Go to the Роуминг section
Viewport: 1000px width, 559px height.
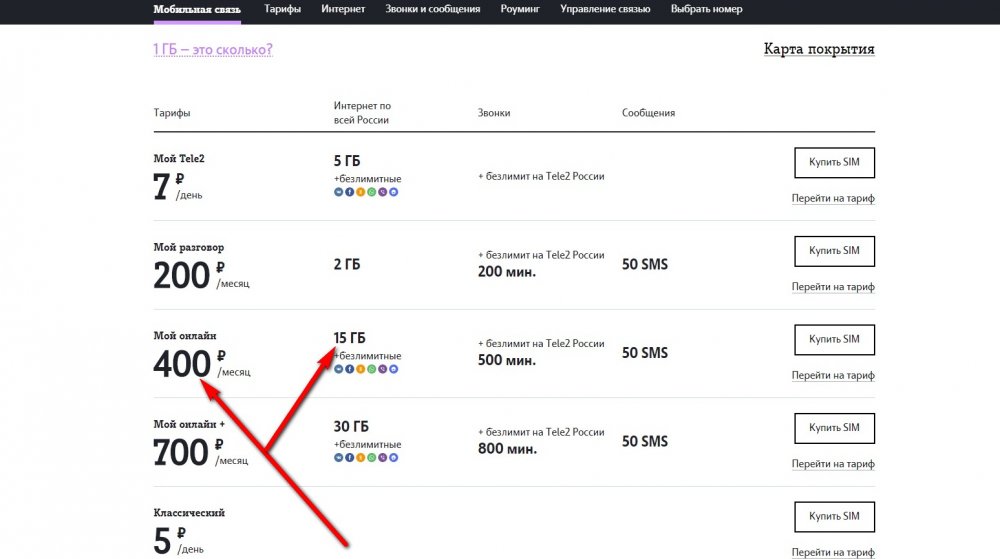(x=518, y=9)
